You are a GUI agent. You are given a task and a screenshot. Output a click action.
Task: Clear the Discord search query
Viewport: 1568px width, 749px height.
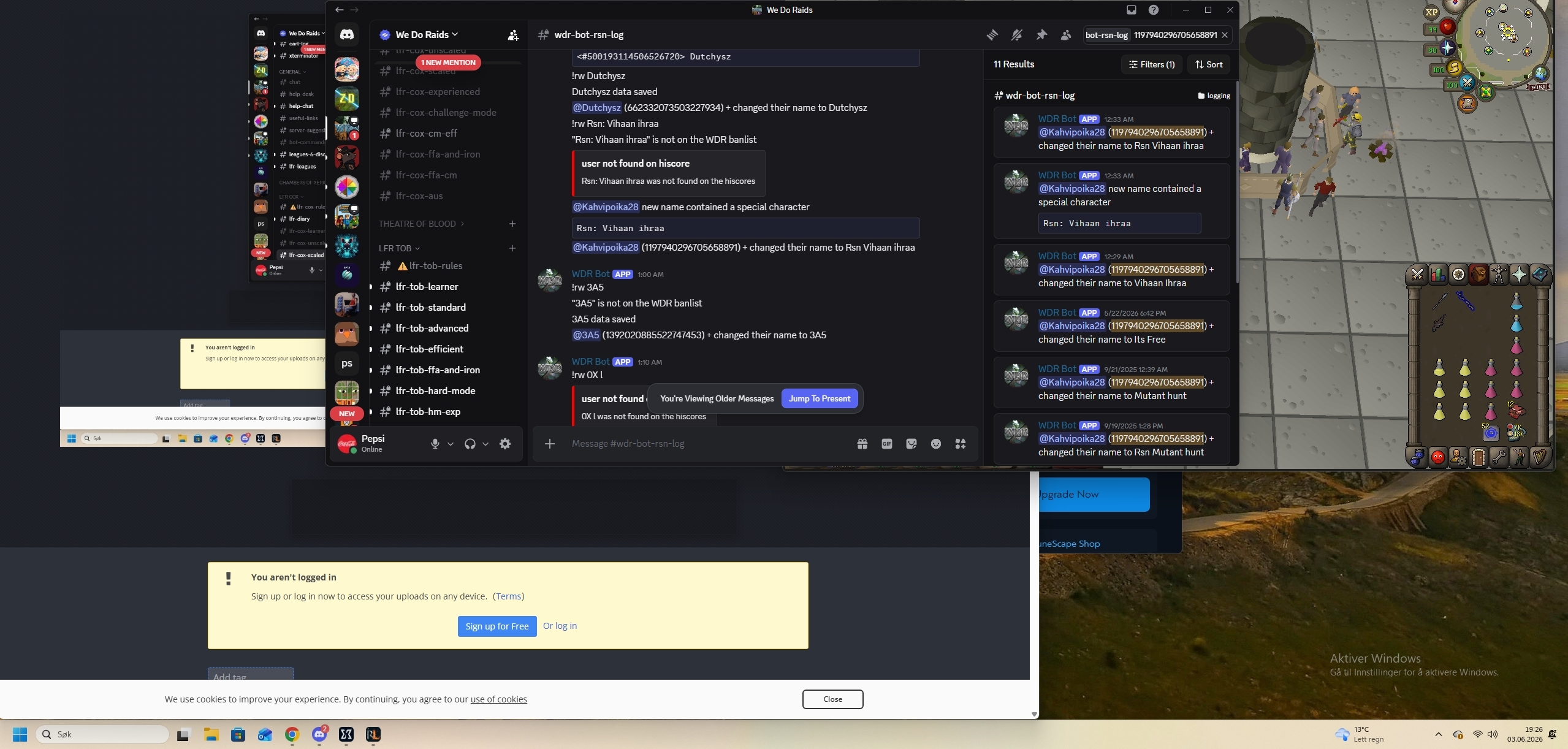tap(1225, 35)
